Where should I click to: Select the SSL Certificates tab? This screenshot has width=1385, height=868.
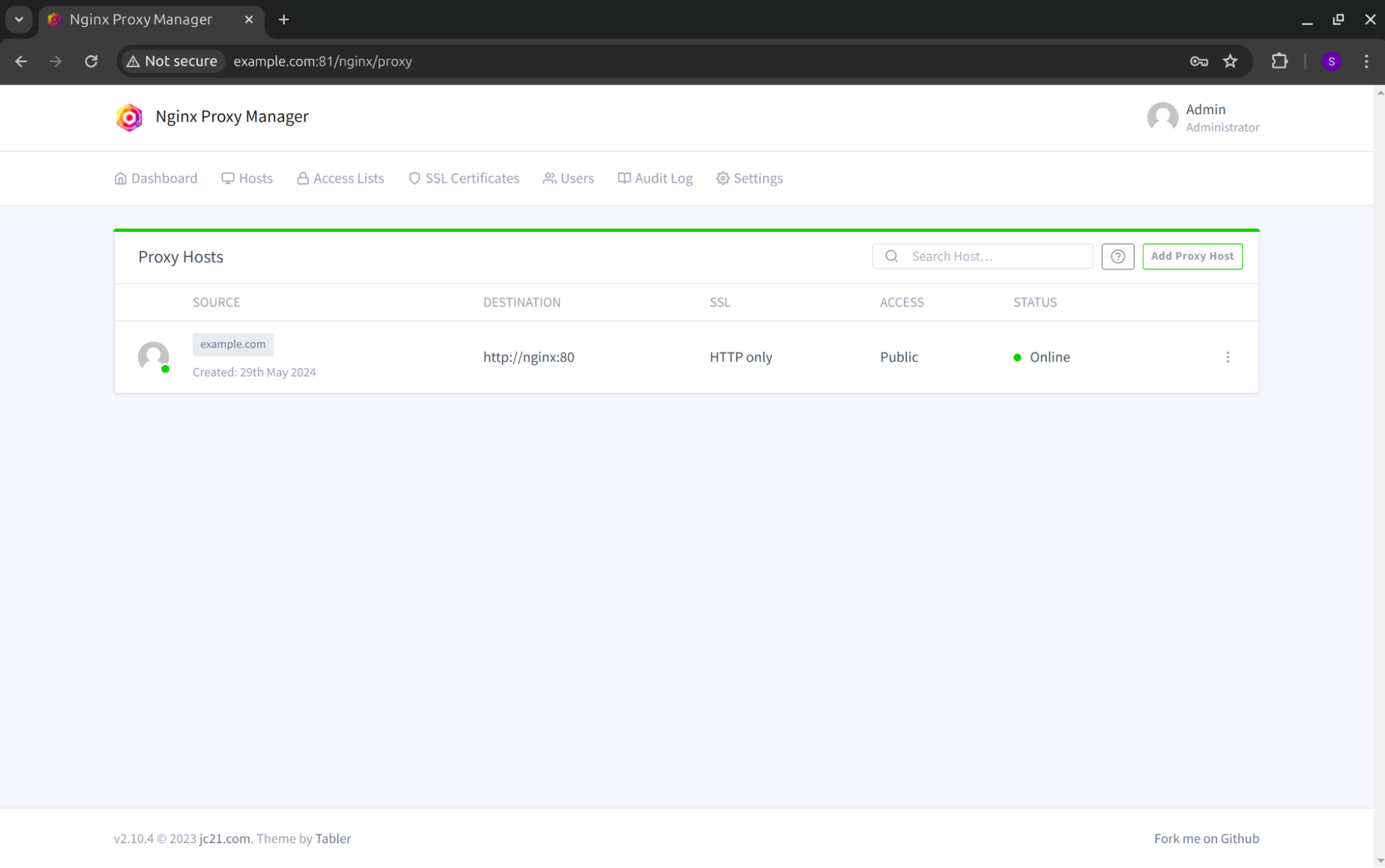click(x=464, y=178)
